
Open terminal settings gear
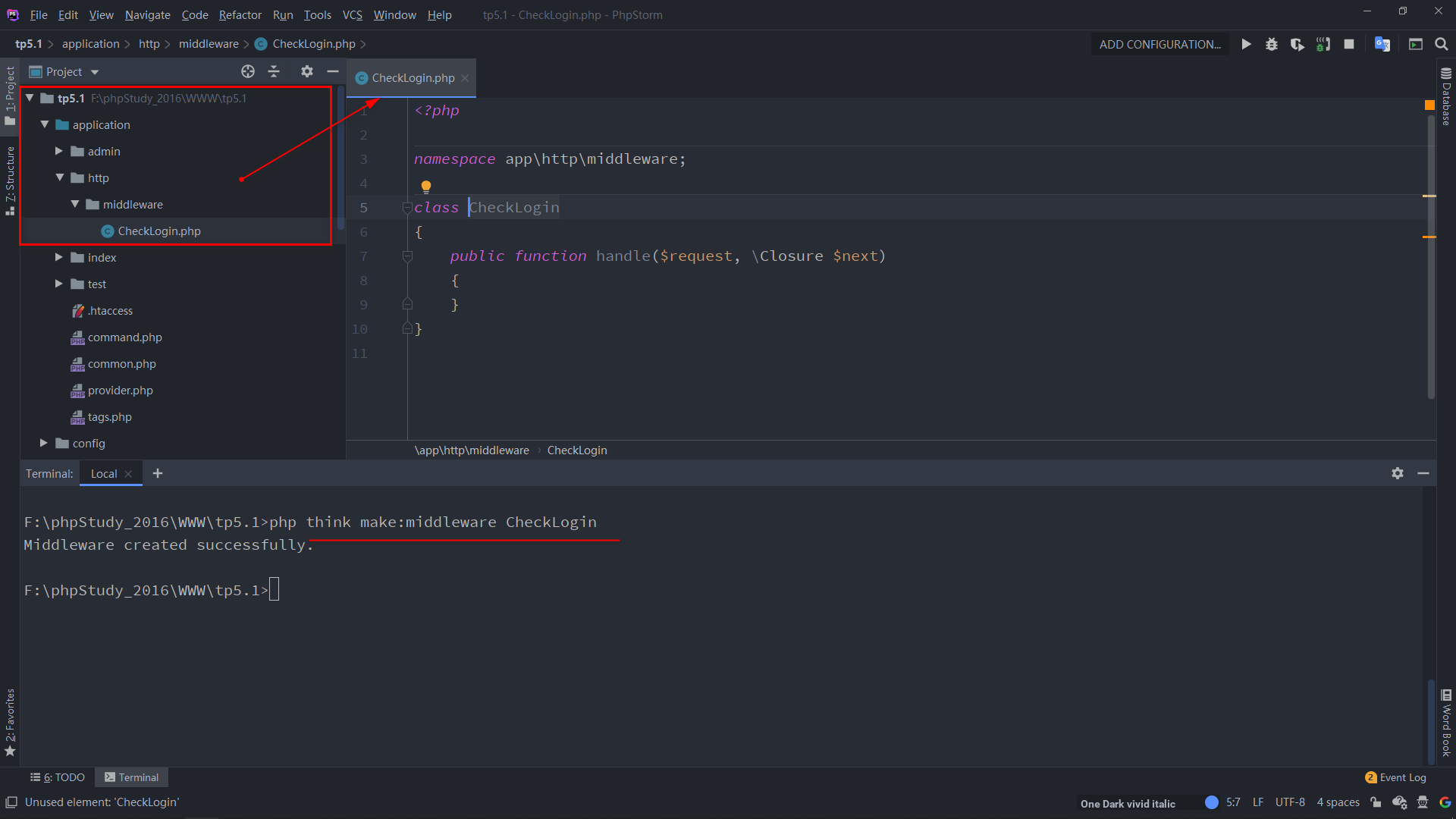click(1398, 473)
